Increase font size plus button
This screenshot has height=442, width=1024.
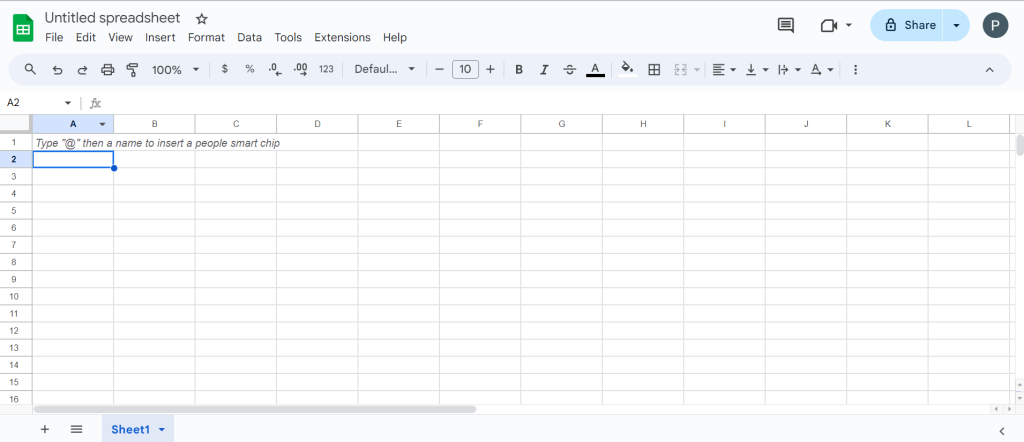[490, 69]
